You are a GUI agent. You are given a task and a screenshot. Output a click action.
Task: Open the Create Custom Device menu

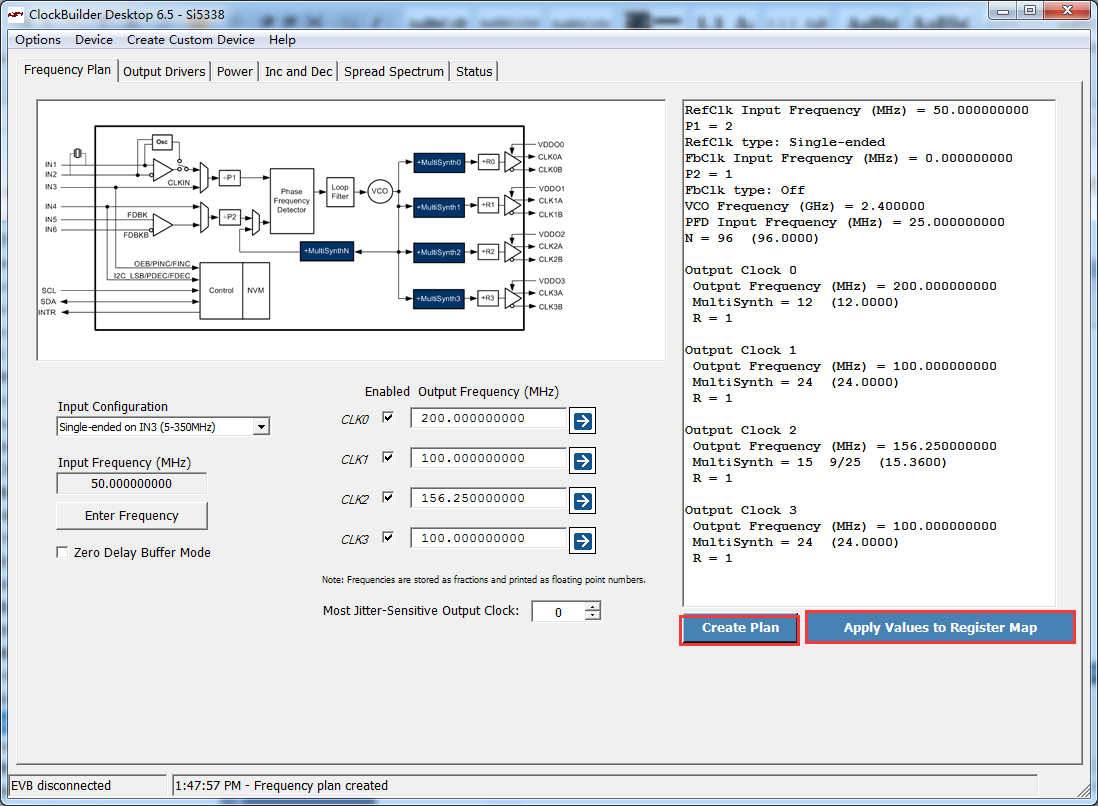(x=190, y=40)
